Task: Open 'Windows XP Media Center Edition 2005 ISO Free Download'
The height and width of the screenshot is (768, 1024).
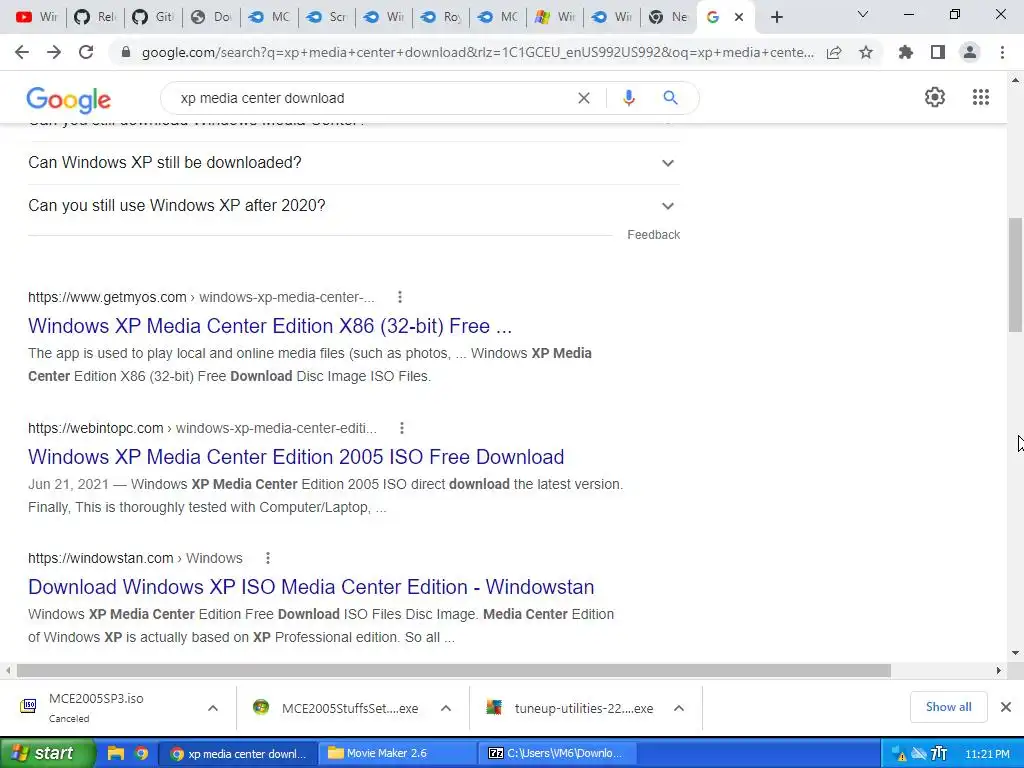Action: click(x=296, y=456)
